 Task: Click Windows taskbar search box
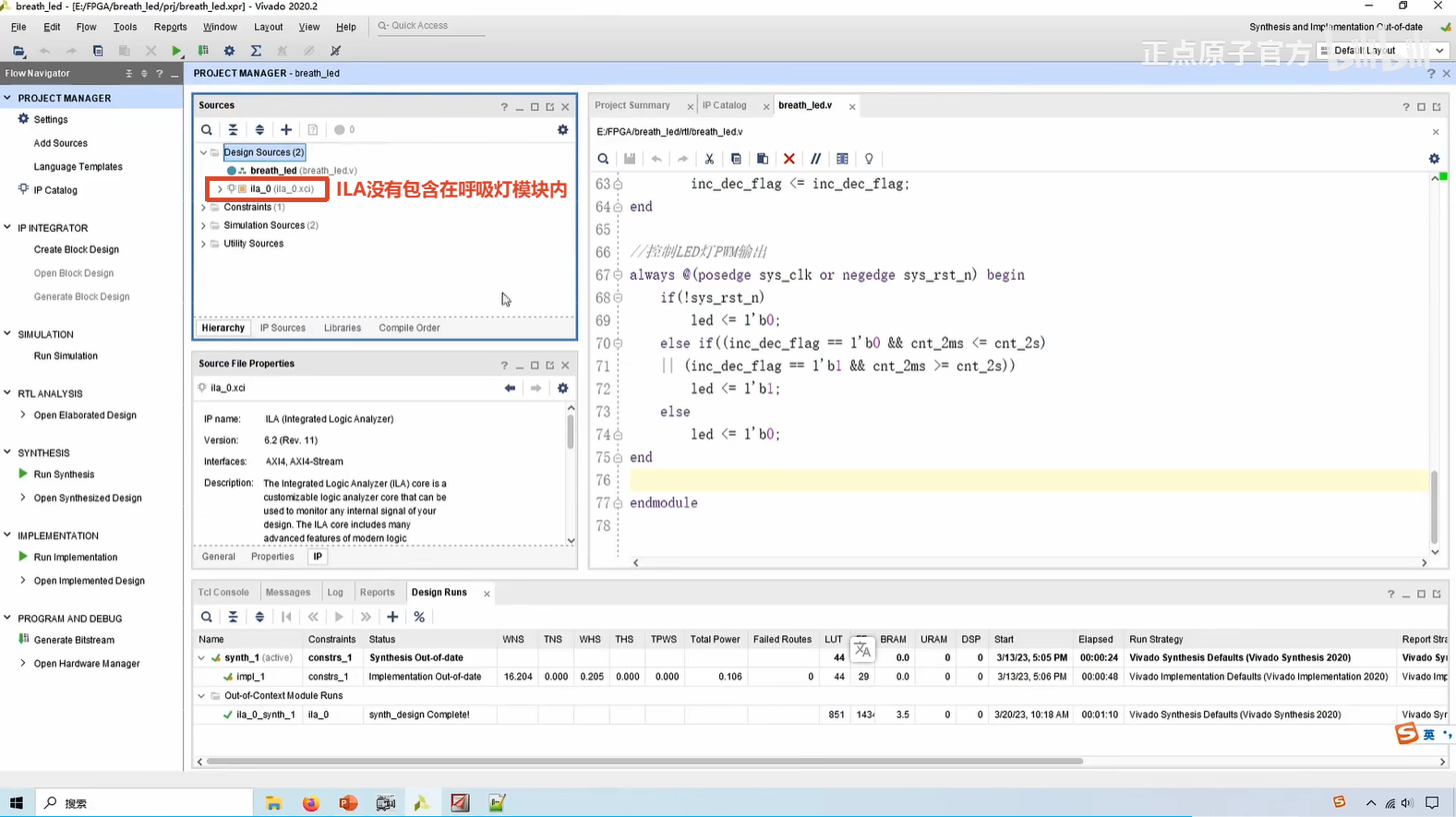pos(144,803)
